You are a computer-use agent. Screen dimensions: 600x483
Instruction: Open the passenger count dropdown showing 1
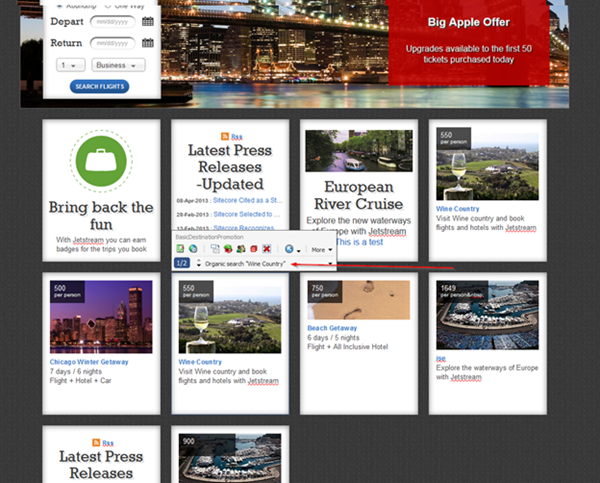[x=71, y=65]
